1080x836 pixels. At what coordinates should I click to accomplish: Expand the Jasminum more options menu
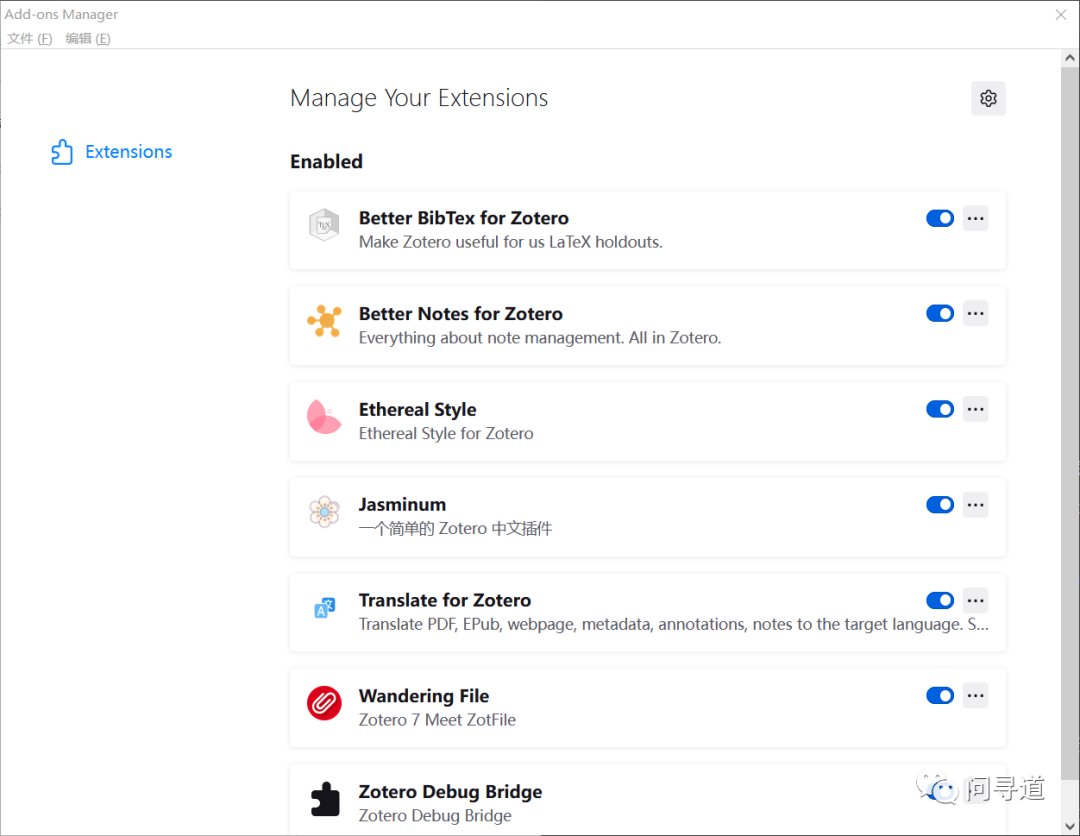(x=975, y=504)
